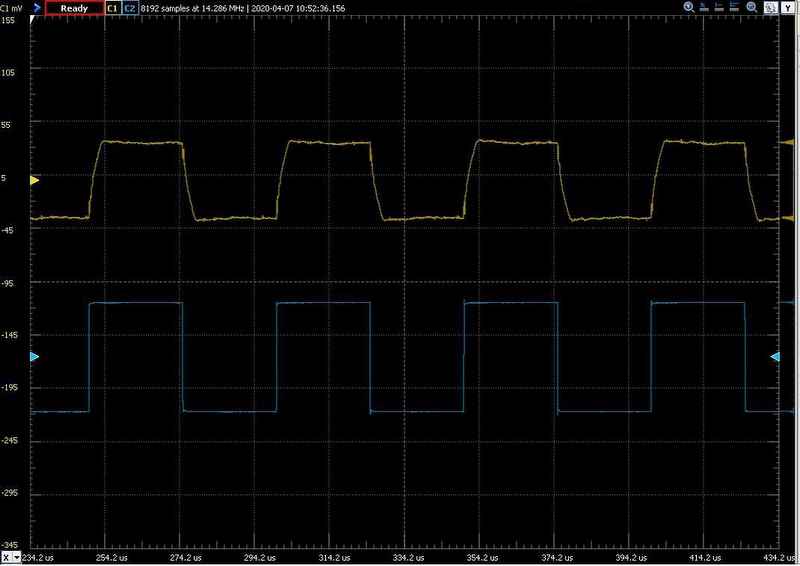Viewport: 800px width, 566px height.
Task: Click the first magnifier zoom icon
Action: coord(689,7)
